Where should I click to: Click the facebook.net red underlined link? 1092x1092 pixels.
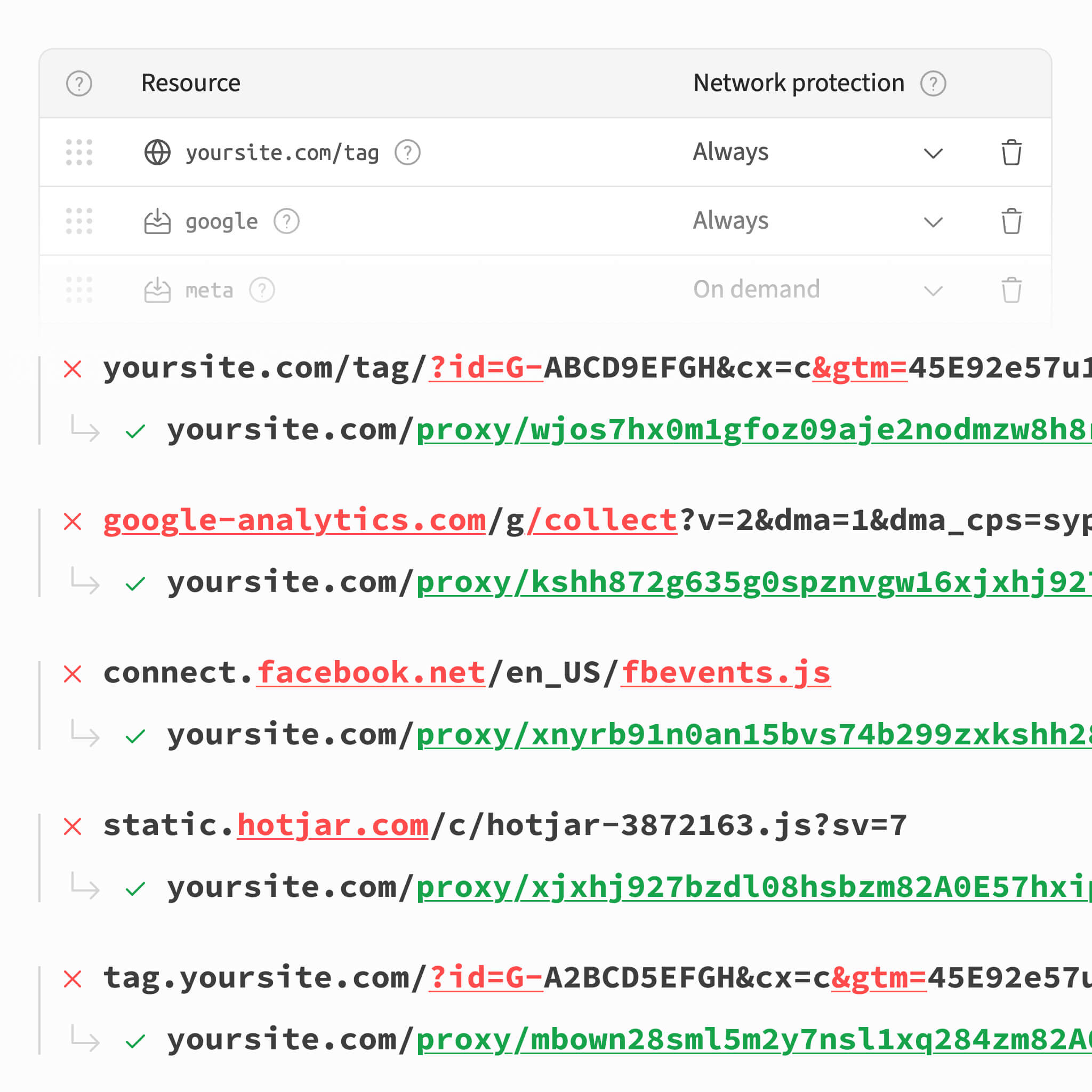click(x=371, y=672)
